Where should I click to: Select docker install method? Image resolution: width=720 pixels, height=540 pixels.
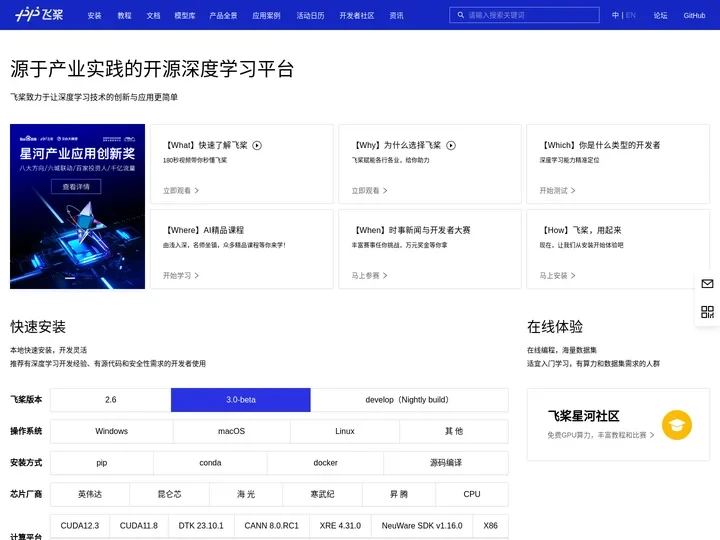click(x=325, y=463)
